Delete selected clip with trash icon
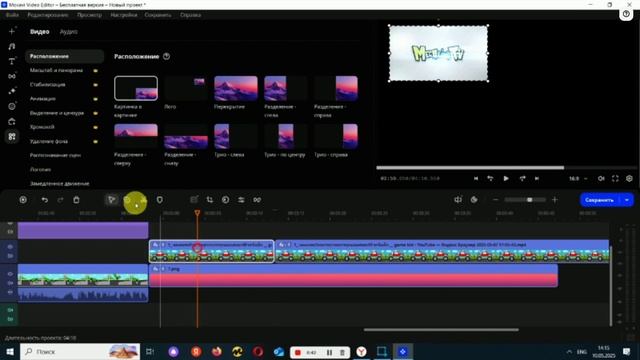This screenshot has height=360, width=640. point(76,200)
